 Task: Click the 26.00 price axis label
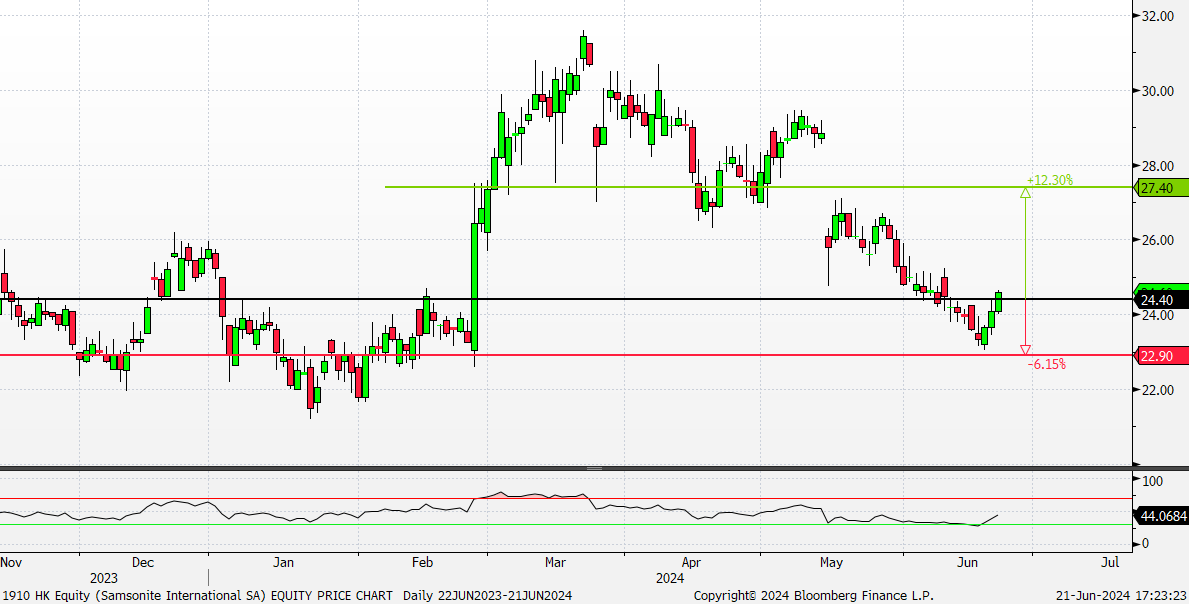pos(1157,240)
